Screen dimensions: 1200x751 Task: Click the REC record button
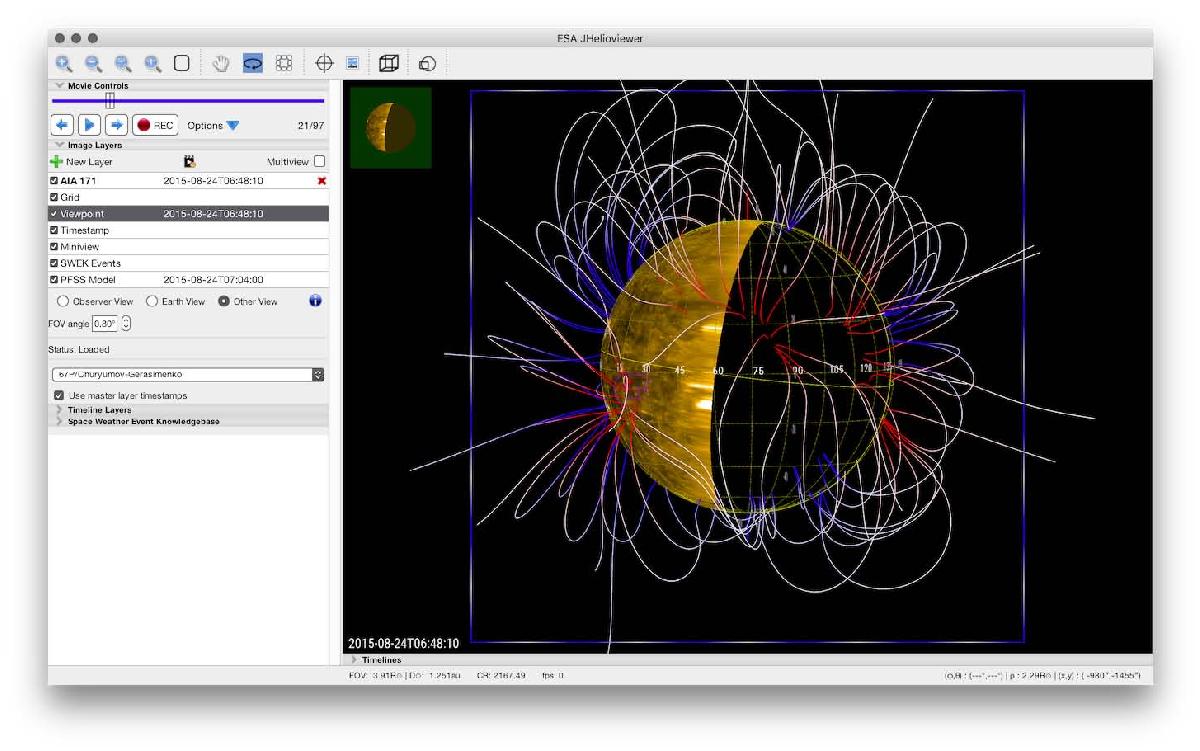coord(155,126)
